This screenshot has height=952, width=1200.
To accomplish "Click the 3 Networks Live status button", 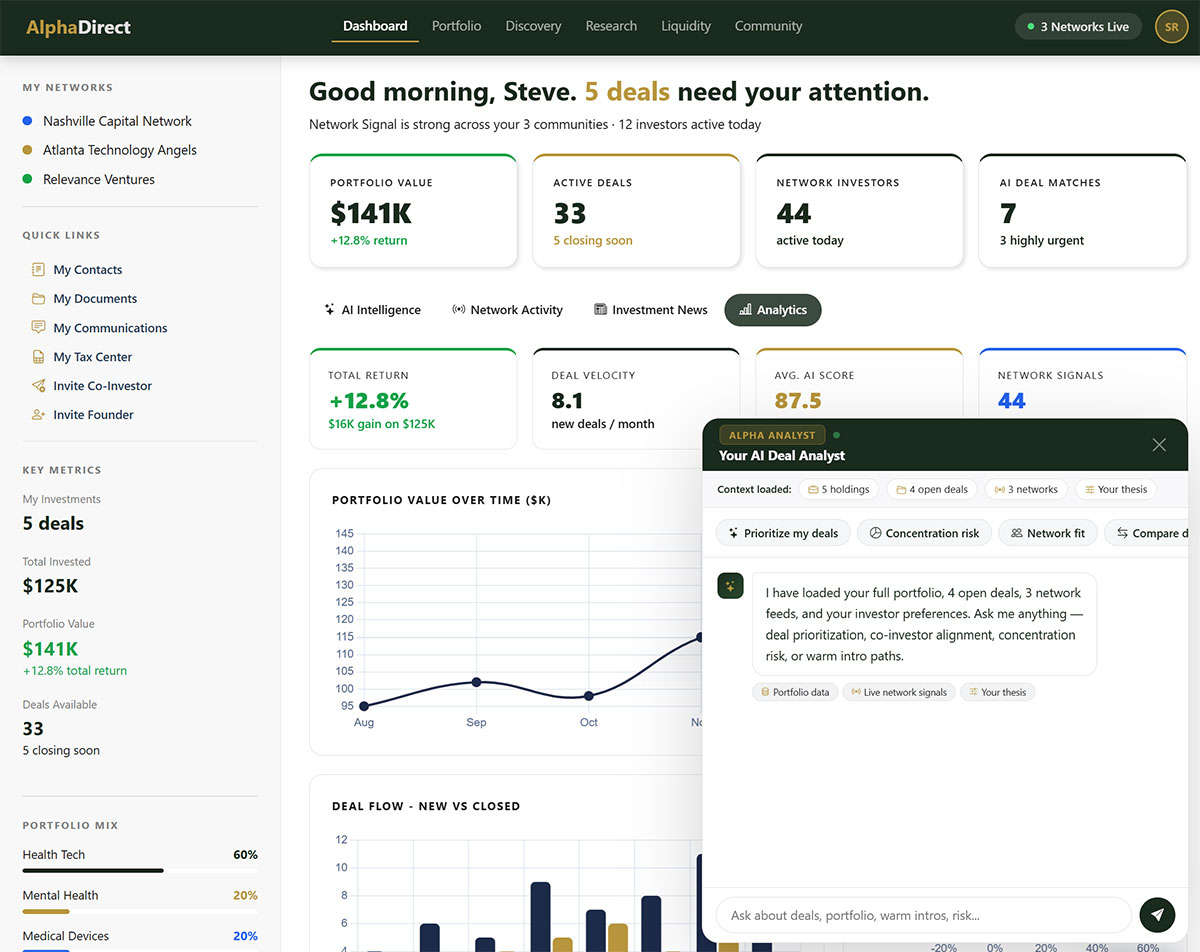I will (1078, 27).
